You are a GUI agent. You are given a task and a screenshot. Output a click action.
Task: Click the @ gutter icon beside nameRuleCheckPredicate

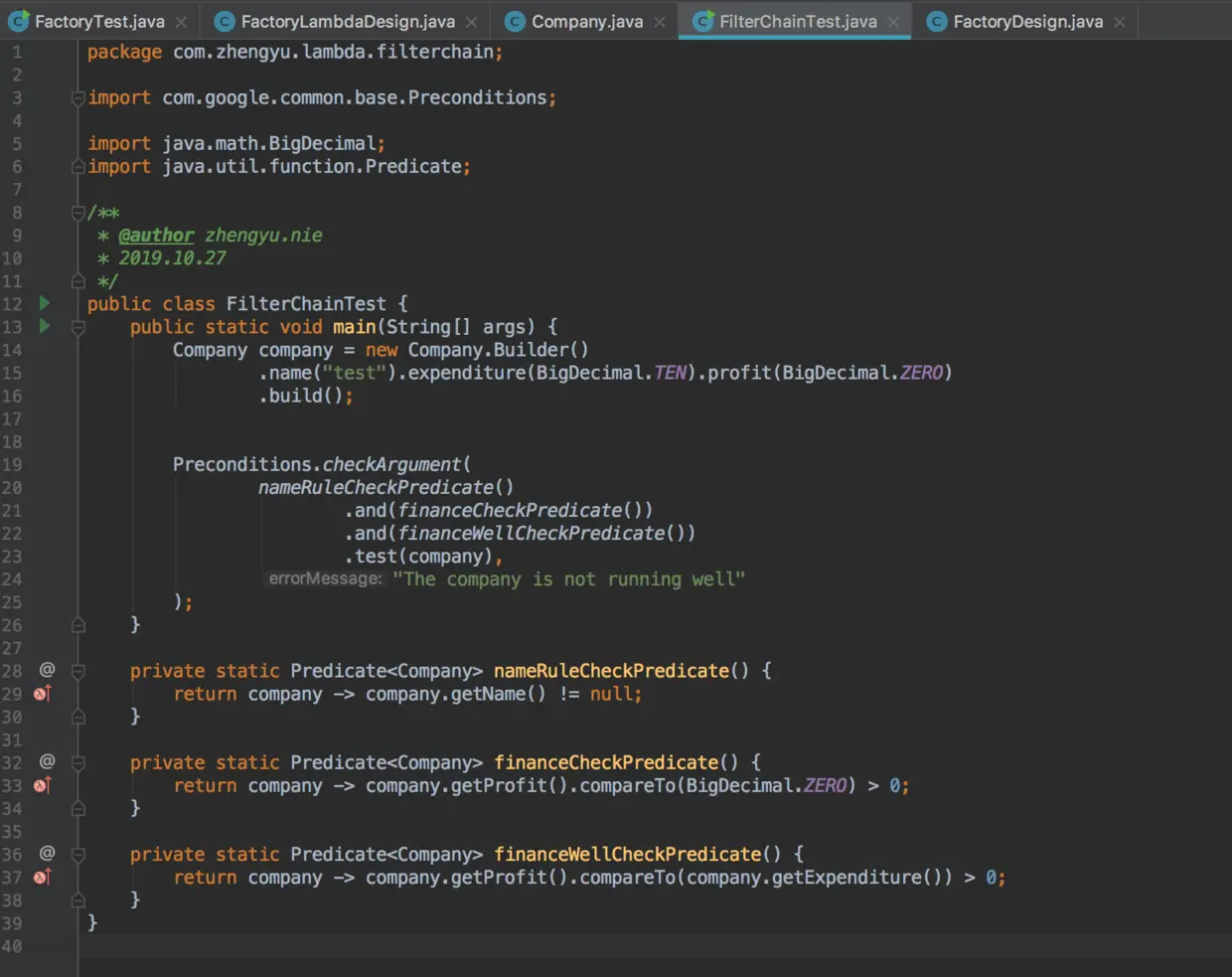point(47,670)
